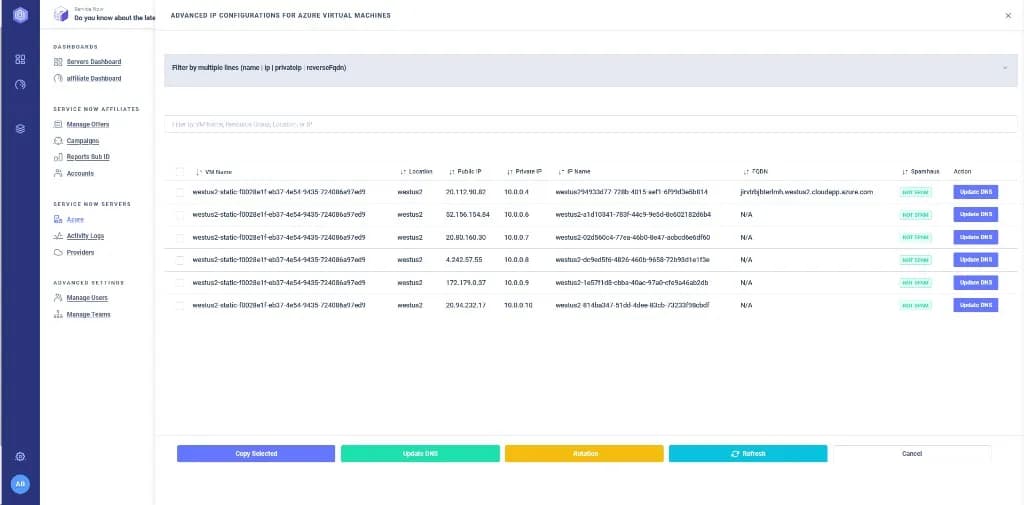
Task: Click the Manage Teams hierarchy icon
Action: coord(58,314)
